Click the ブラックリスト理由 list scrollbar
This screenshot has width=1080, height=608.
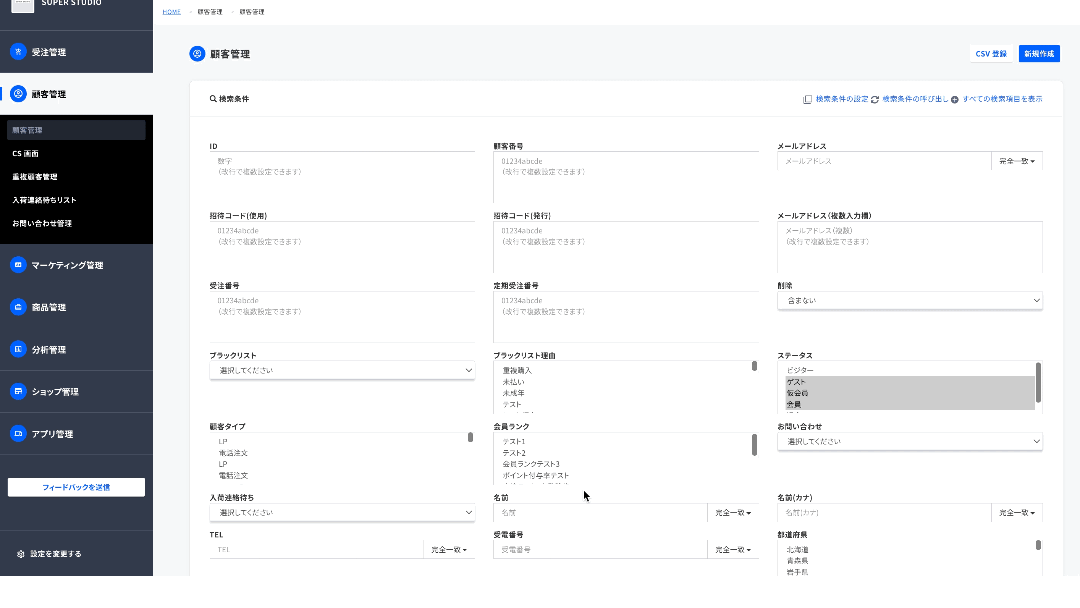[x=754, y=366]
